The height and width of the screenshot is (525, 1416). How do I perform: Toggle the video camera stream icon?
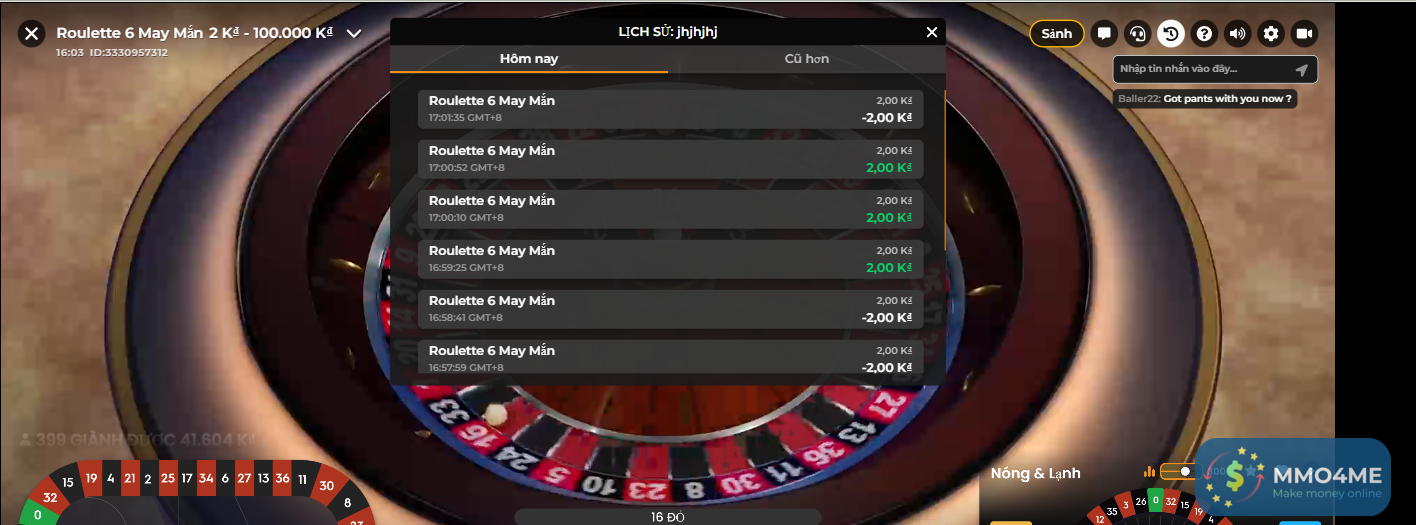click(1304, 33)
